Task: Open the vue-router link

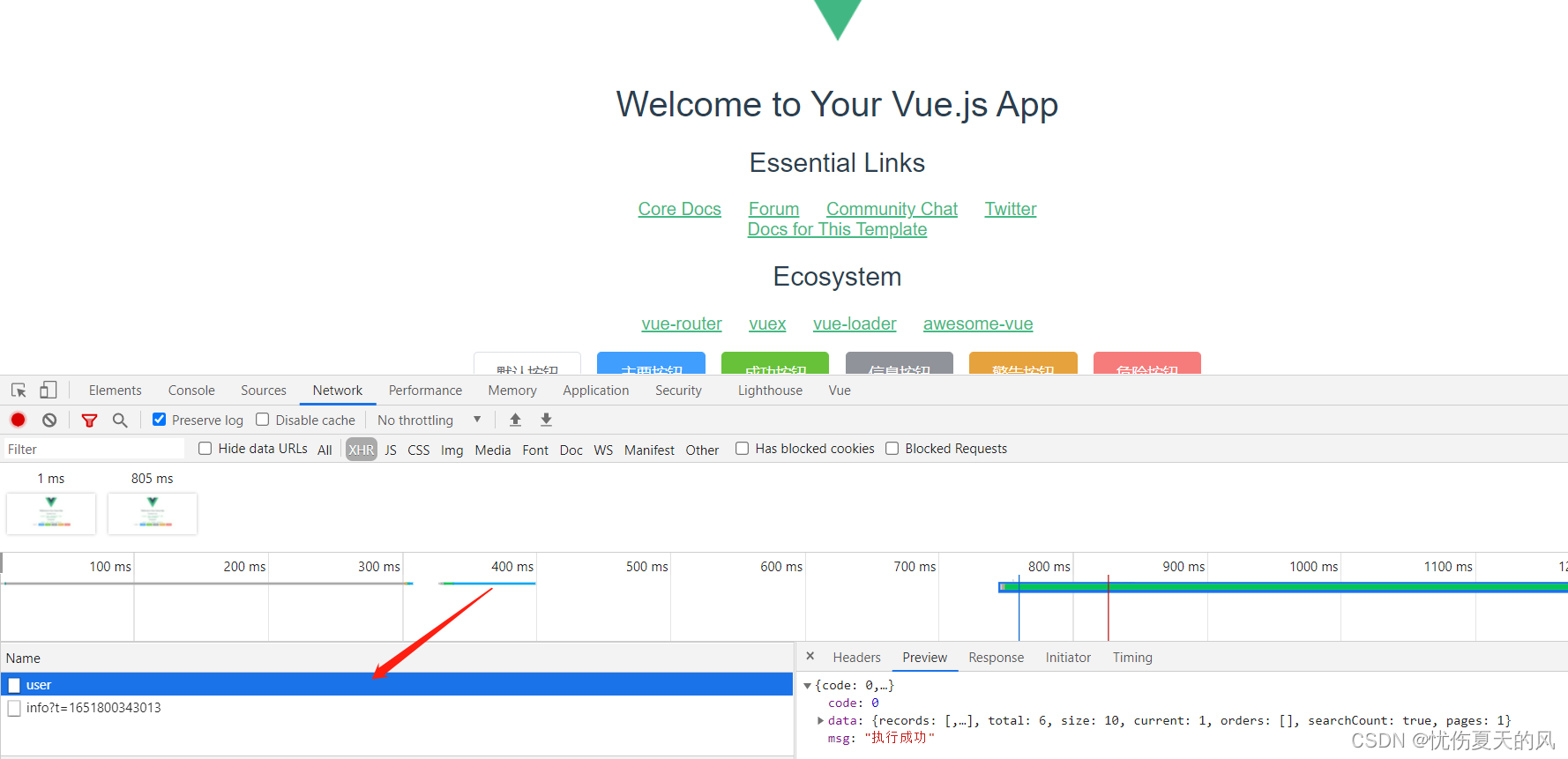Action: click(682, 324)
